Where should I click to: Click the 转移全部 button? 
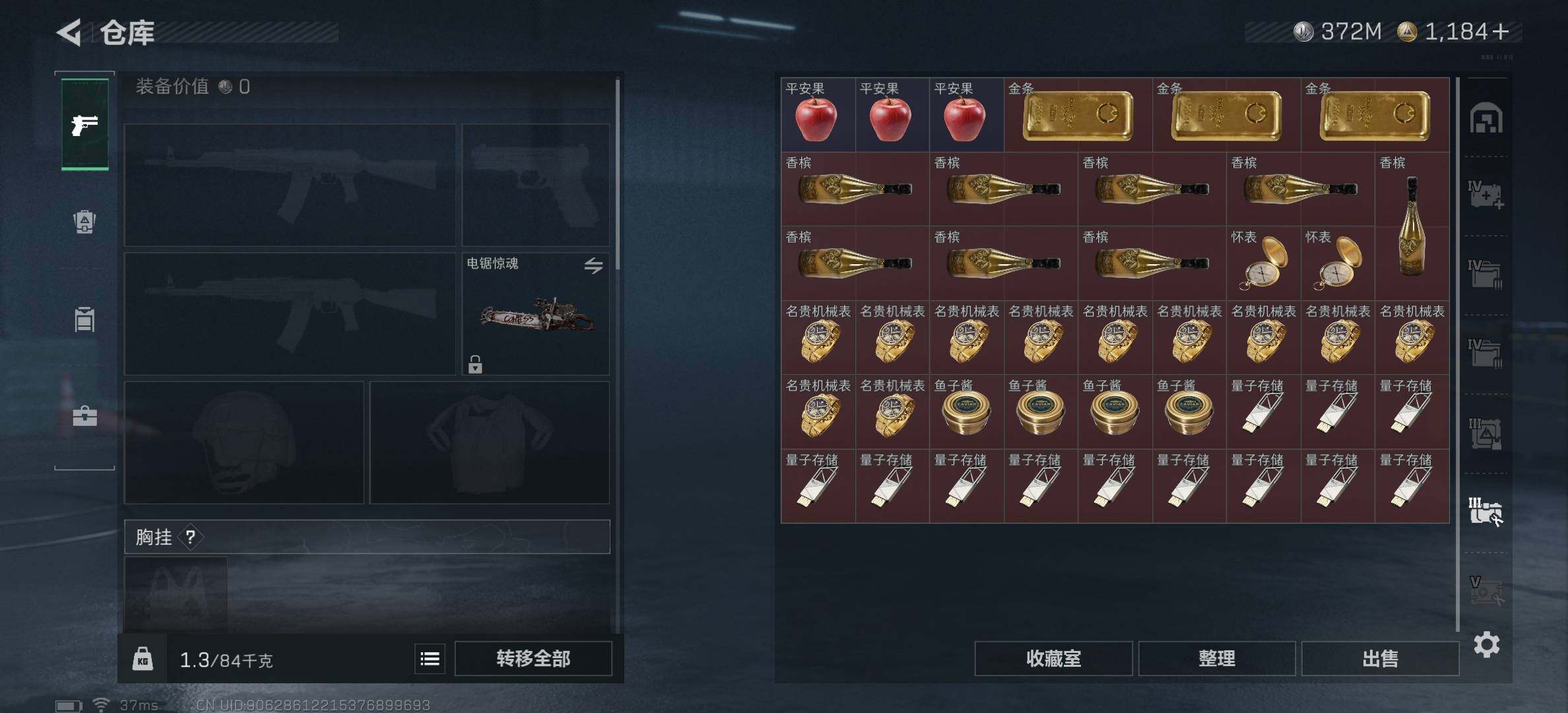[x=533, y=658]
